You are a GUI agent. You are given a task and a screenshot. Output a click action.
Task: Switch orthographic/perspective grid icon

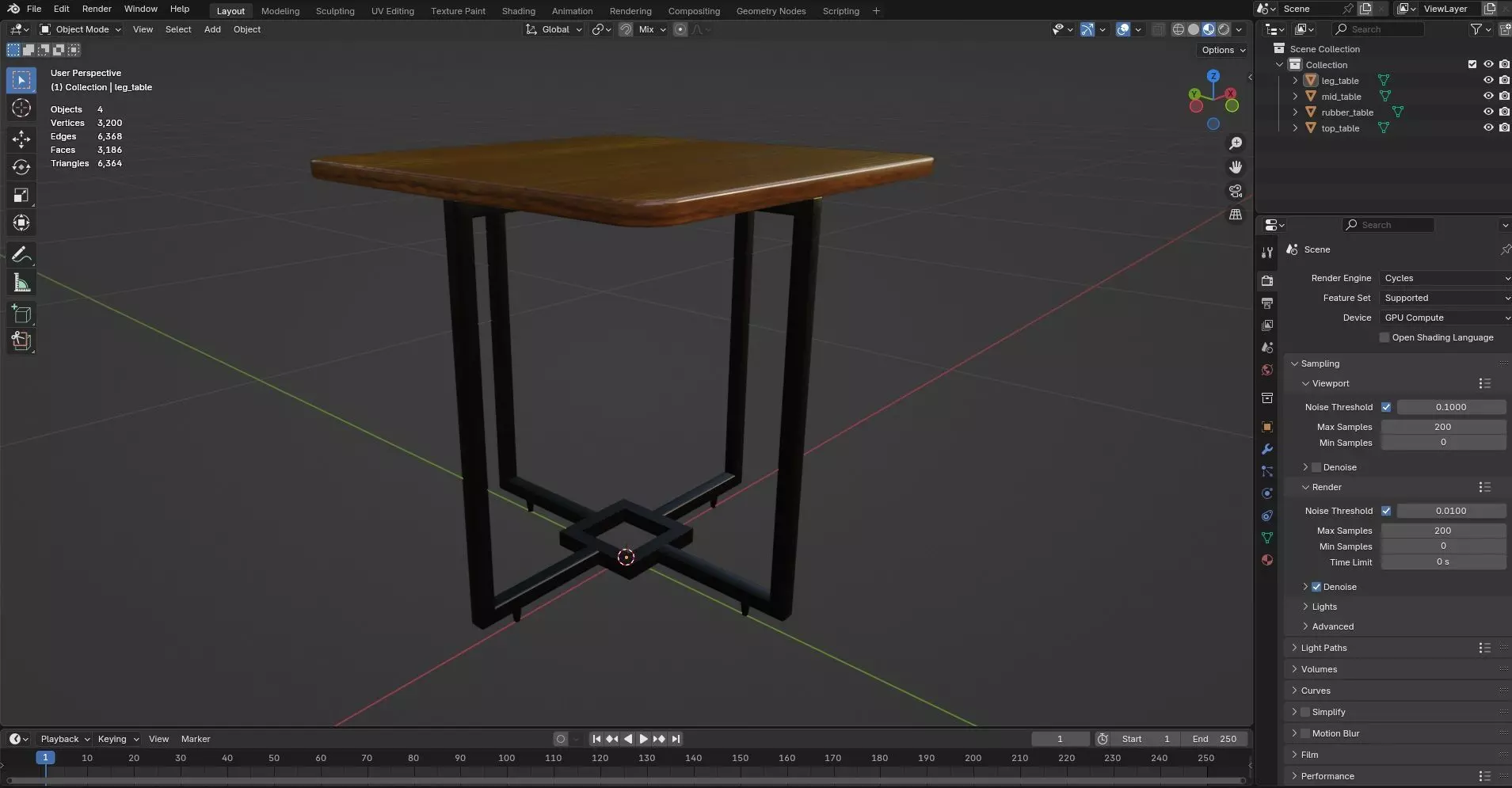pos(1236,215)
